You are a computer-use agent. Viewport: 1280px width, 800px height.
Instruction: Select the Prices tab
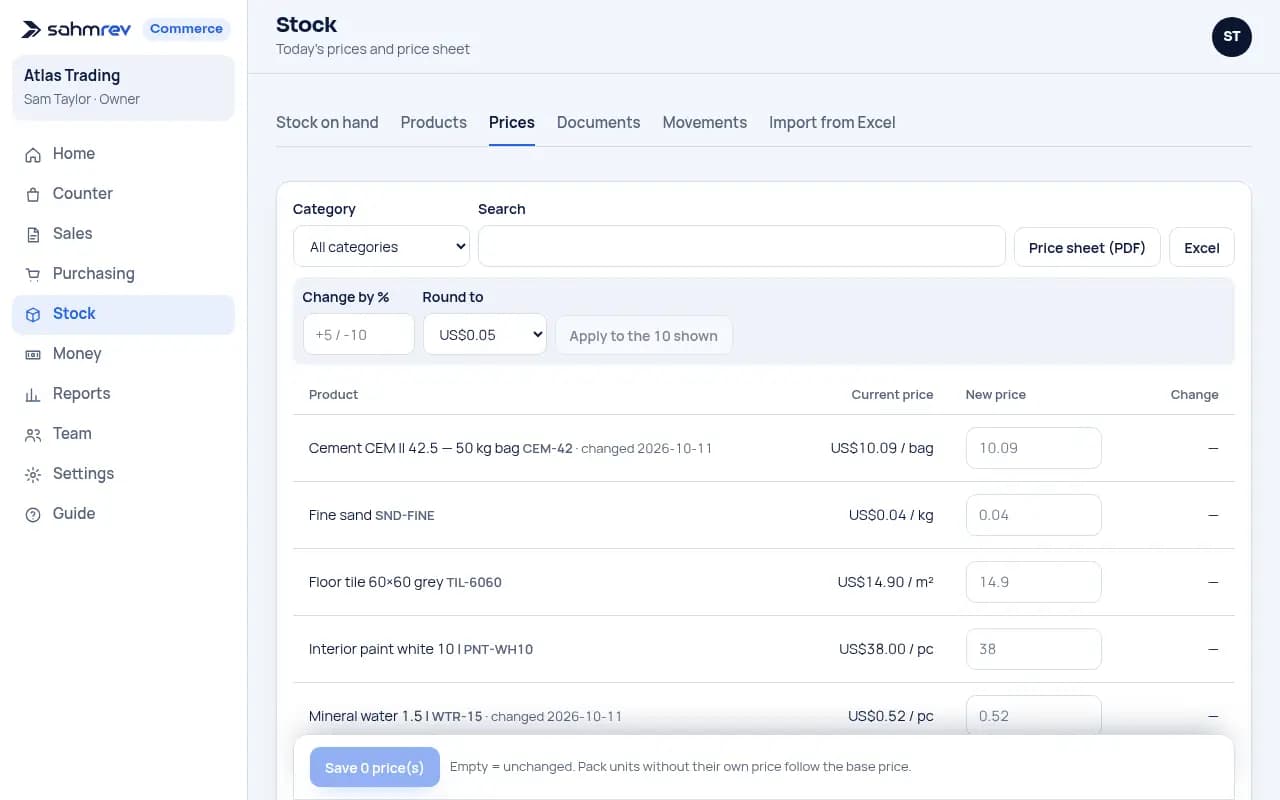[512, 122]
